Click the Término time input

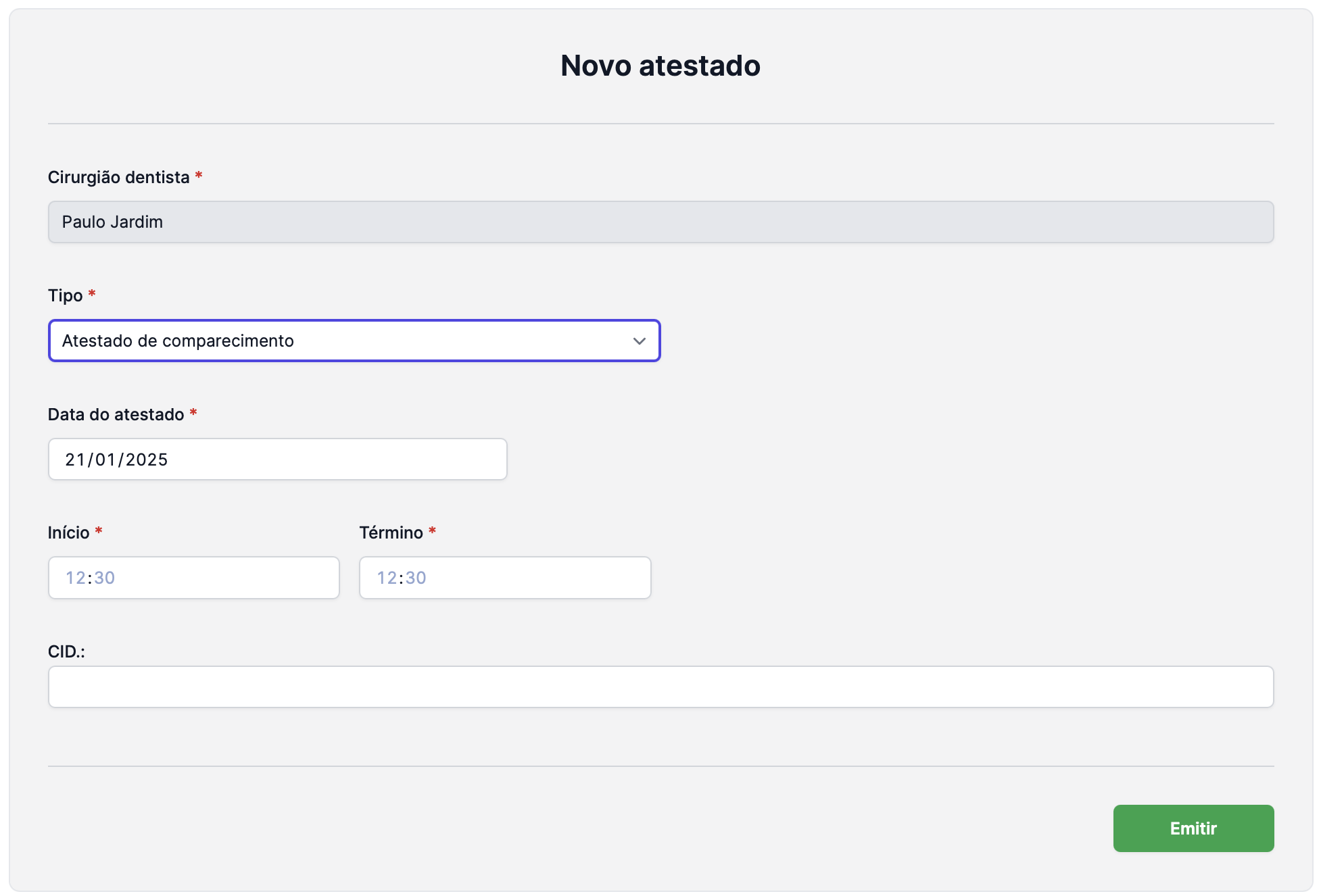[505, 578]
